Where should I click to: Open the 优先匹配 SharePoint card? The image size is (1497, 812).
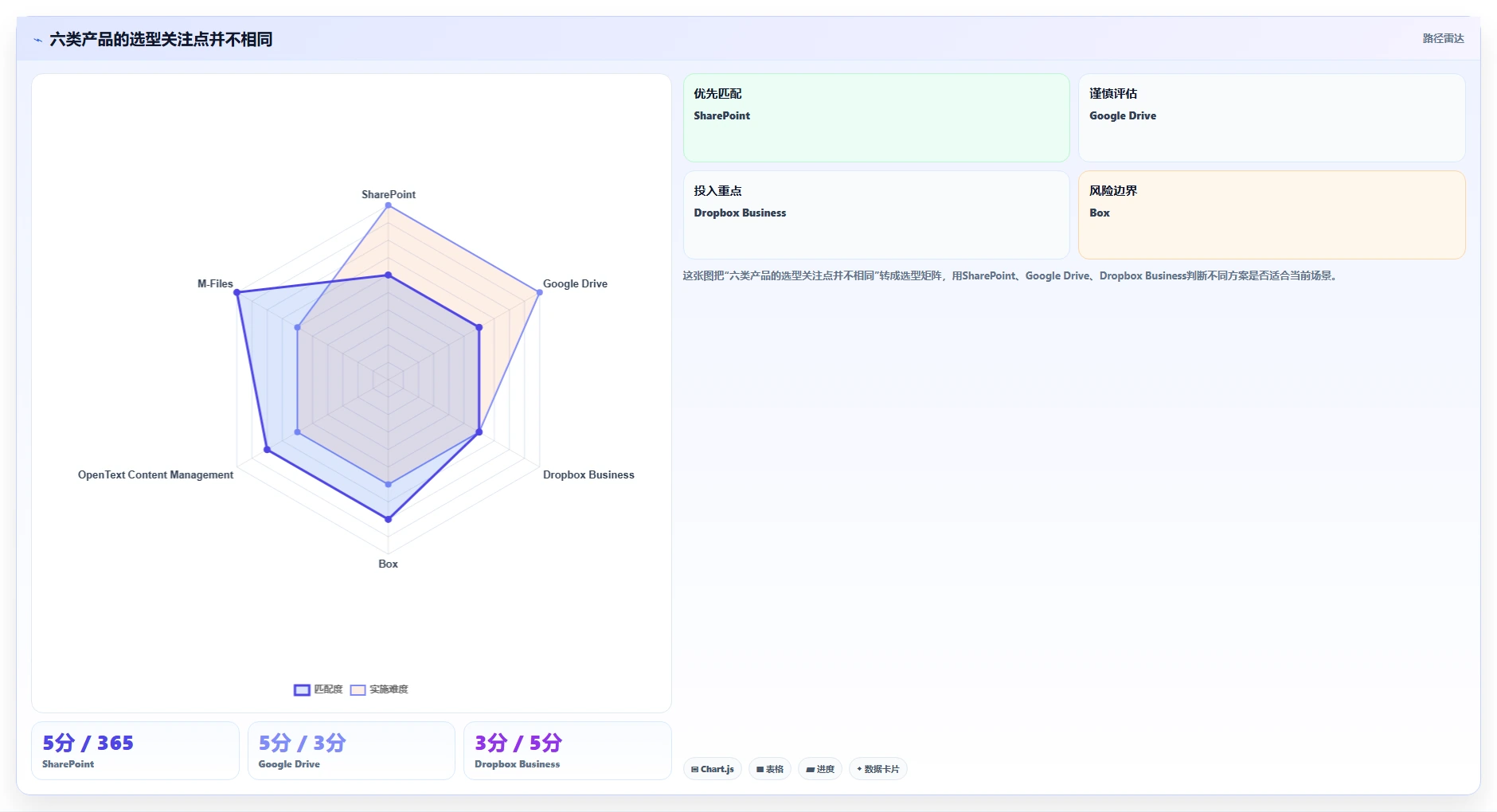(x=876, y=118)
